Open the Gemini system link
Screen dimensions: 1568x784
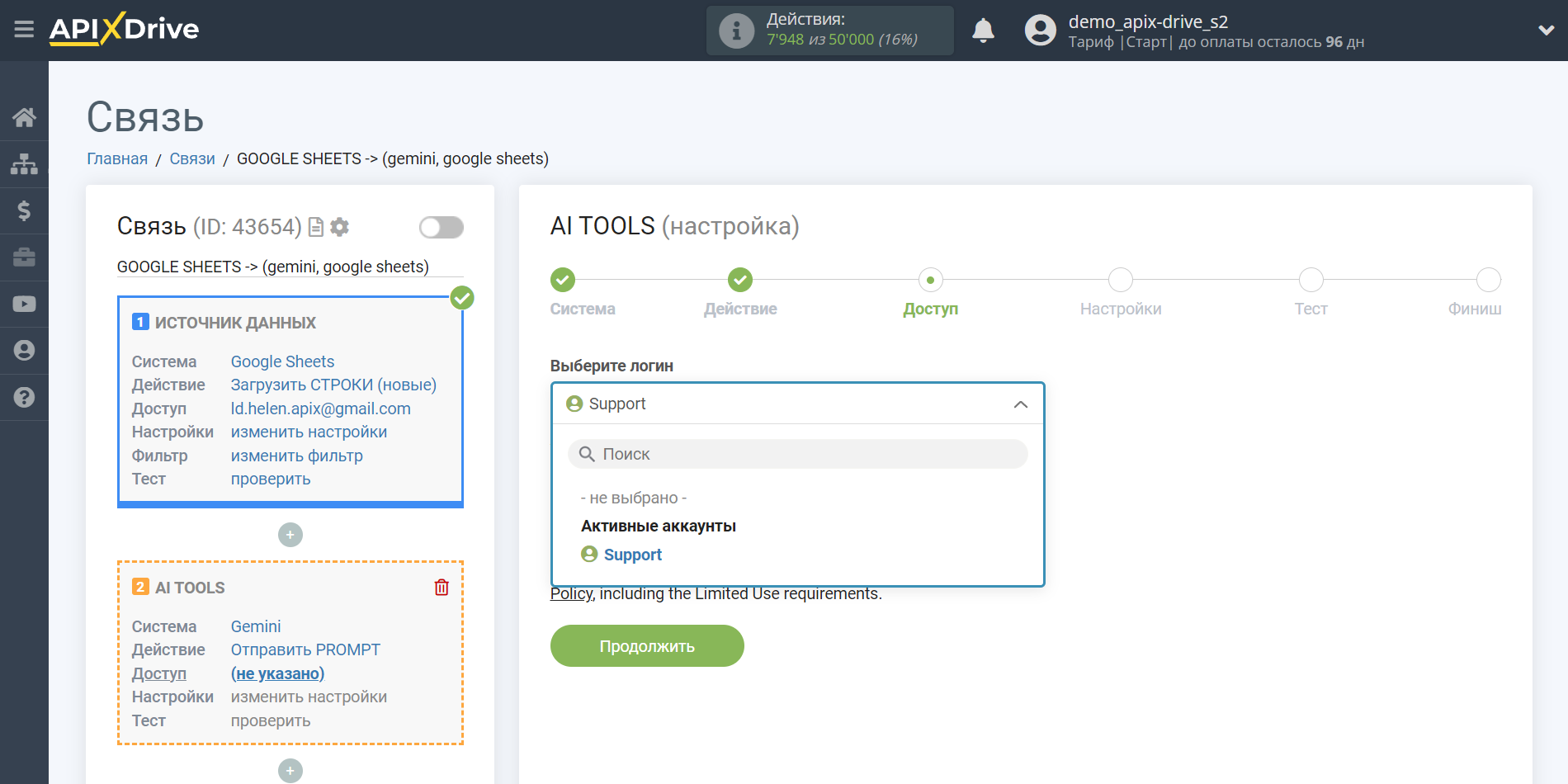point(256,626)
